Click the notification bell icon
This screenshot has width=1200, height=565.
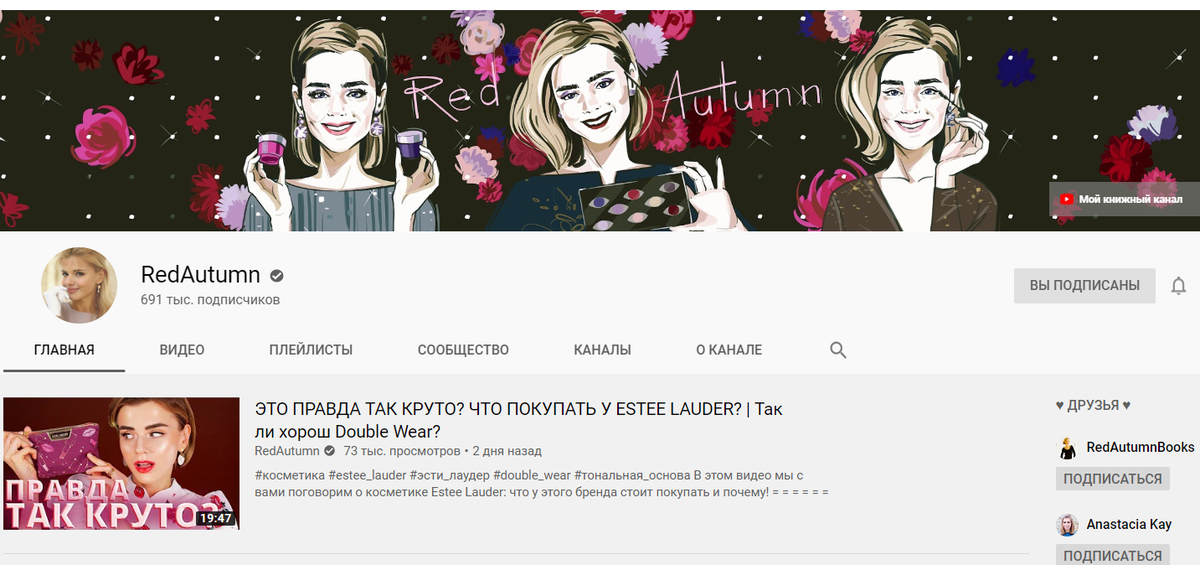click(x=1178, y=286)
